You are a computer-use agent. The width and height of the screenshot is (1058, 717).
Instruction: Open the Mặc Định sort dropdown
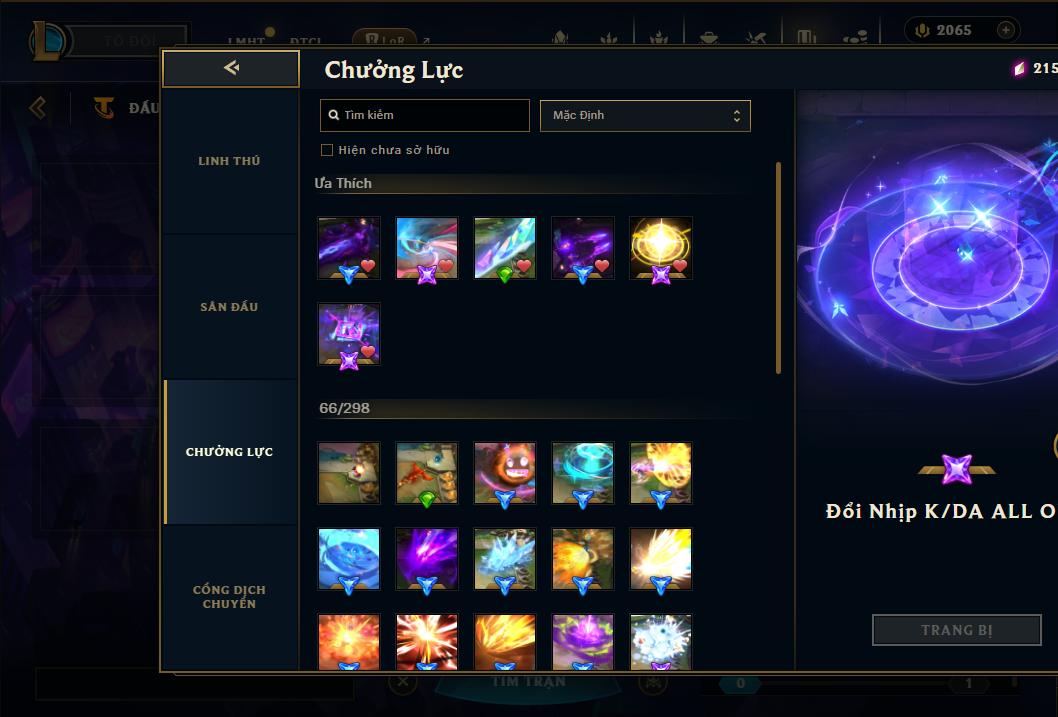645,115
